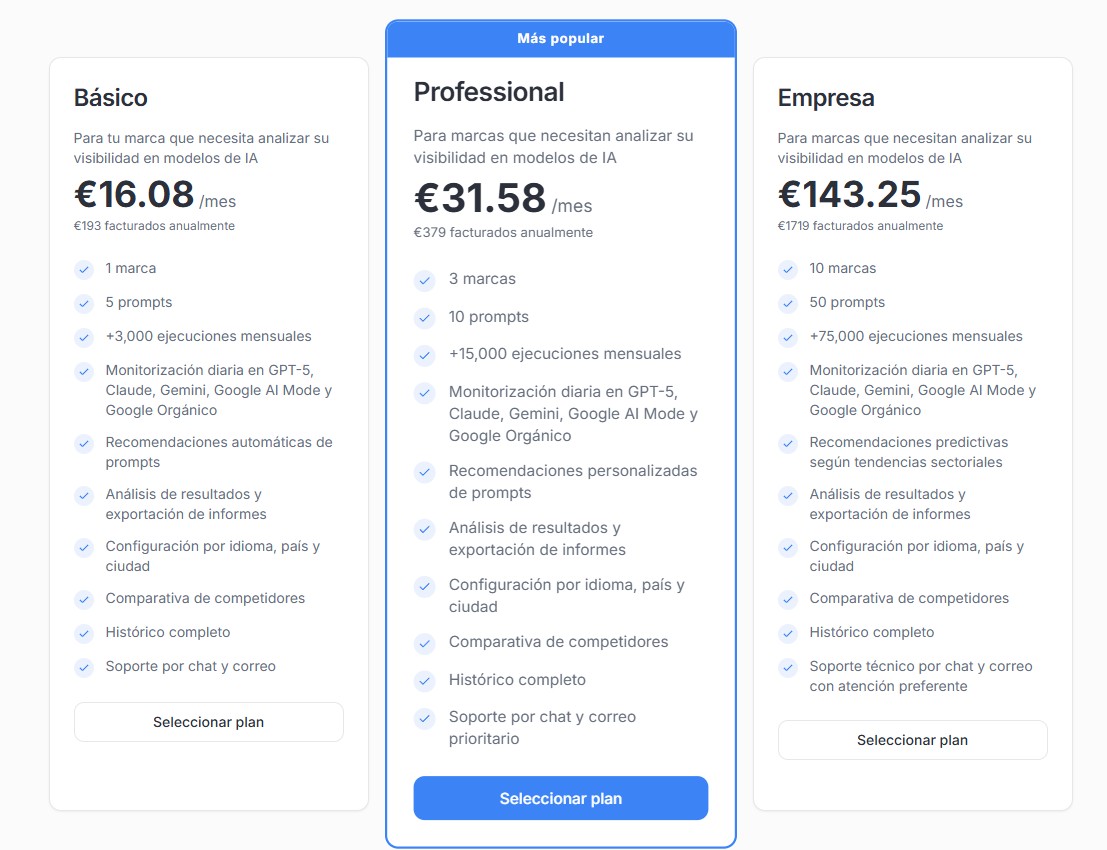Click checkmark beside "Recomendaciones personalizadas de prompts"
1107x850 pixels.
click(425, 472)
